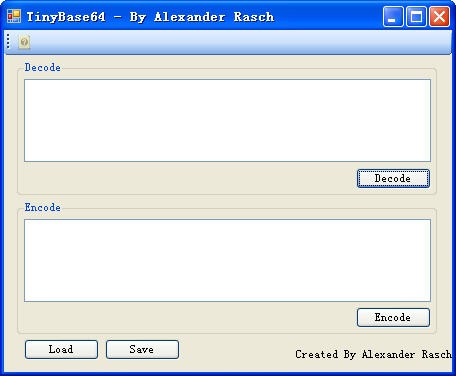Click the help icon in the toolbar

[24, 42]
